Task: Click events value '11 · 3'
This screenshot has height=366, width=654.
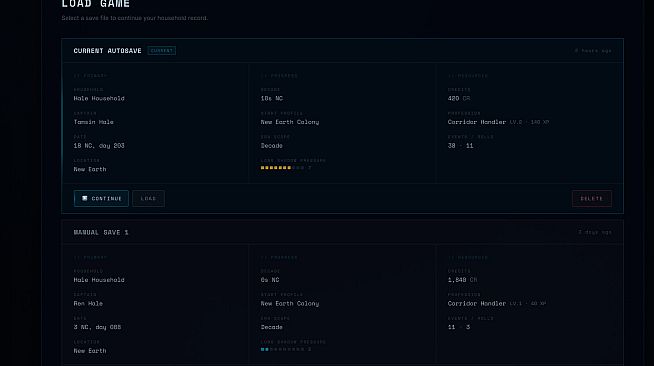Action: (459, 327)
